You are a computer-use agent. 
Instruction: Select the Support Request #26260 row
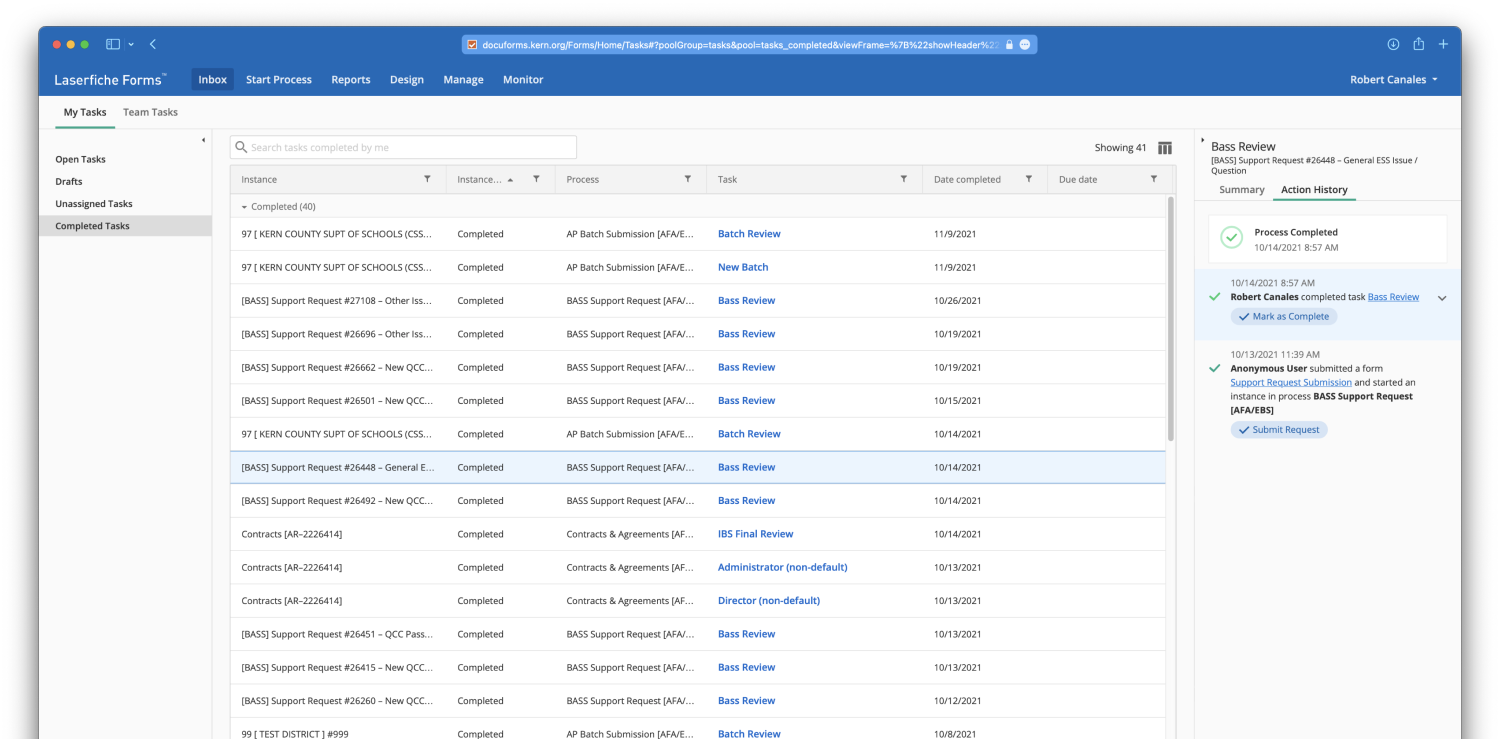[698, 701]
